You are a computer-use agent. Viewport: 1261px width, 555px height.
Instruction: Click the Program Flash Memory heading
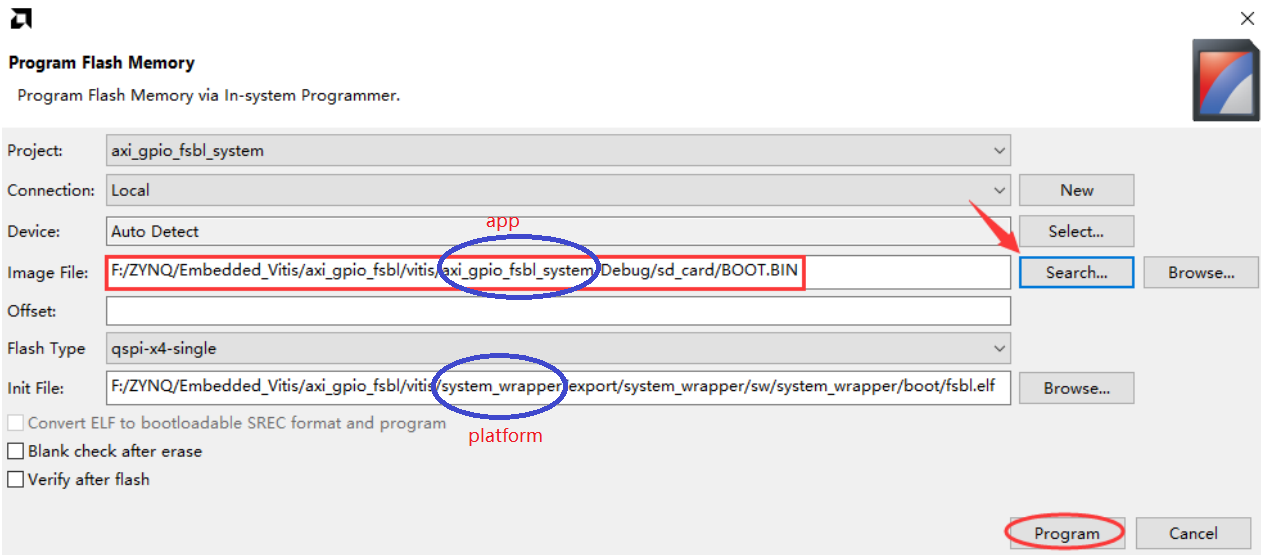pyautogui.click(x=101, y=62)
